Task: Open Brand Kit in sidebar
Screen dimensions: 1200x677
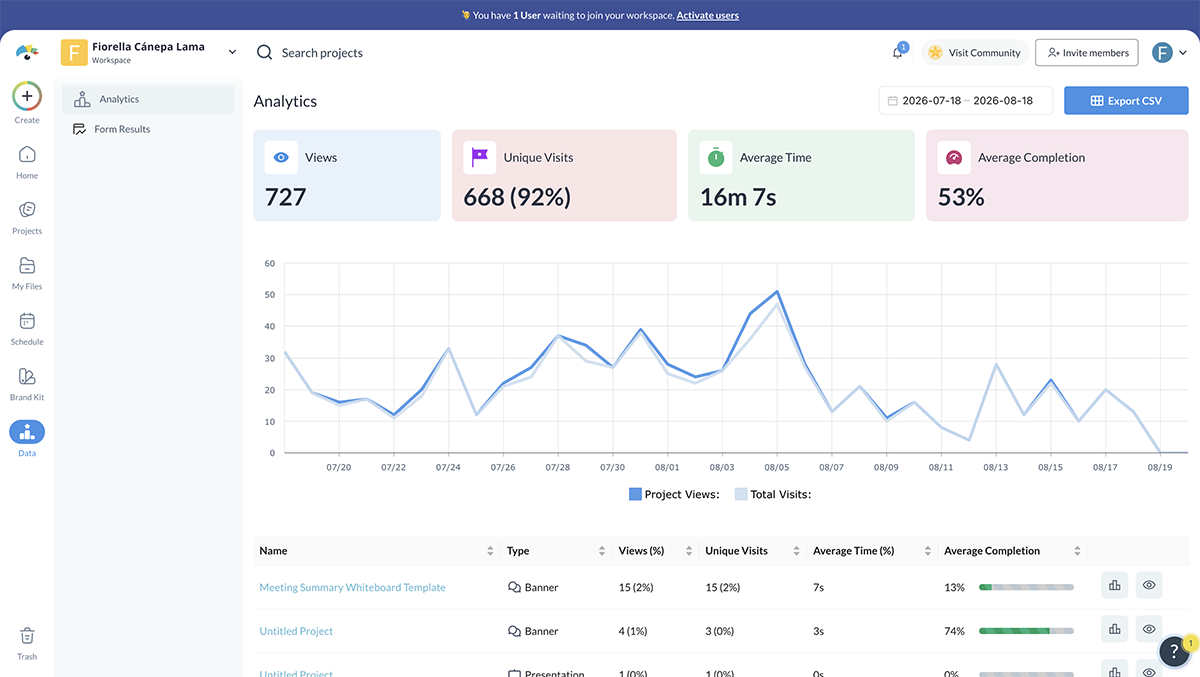Action: [x=27, y=383]
